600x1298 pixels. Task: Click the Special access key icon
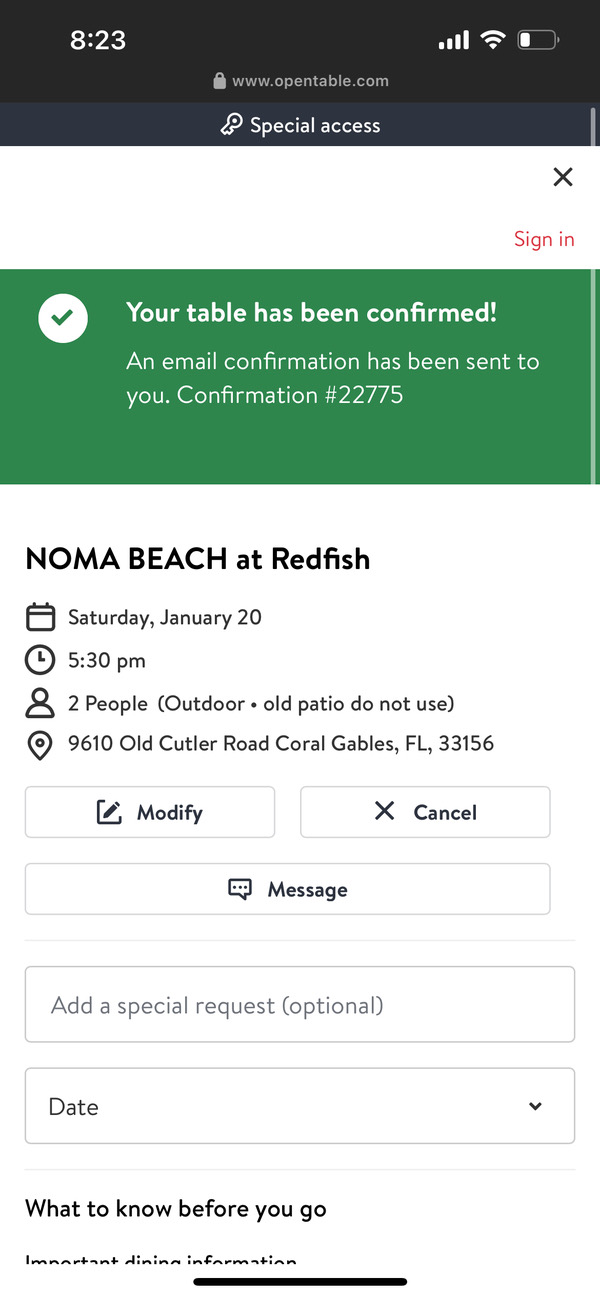pos(231,125)
